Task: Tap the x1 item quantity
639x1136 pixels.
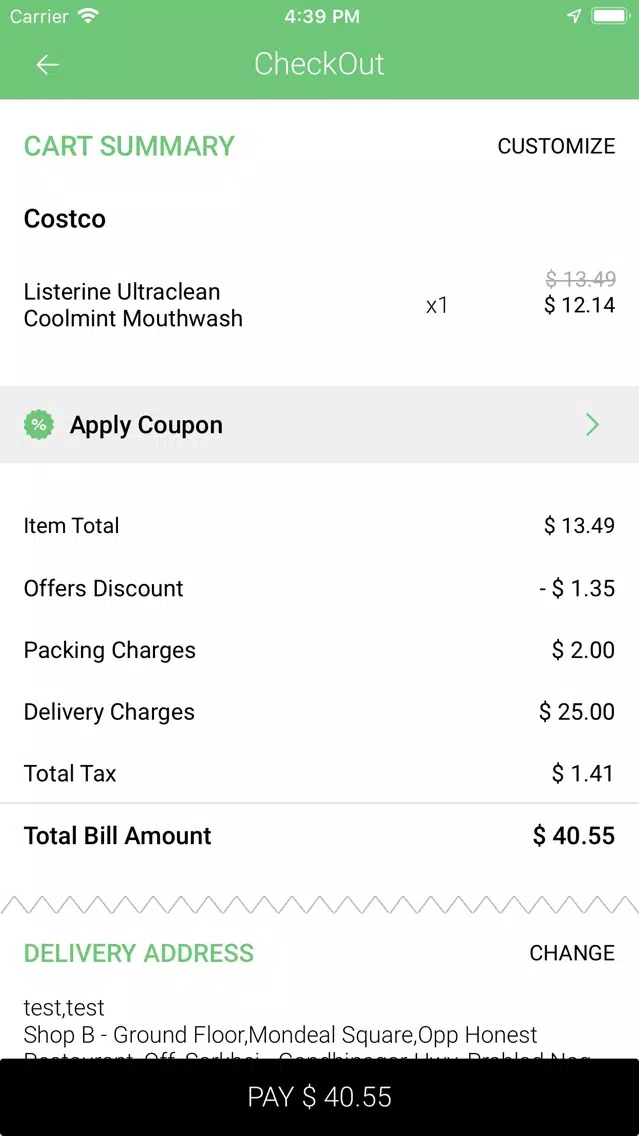Action: (x=437, y=306)
